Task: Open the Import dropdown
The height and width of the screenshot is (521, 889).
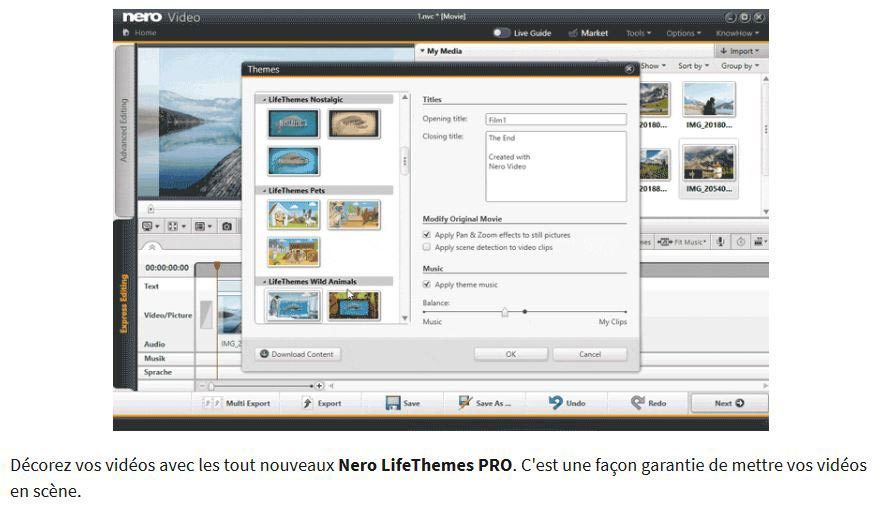Action: click(x=739, y=51)
